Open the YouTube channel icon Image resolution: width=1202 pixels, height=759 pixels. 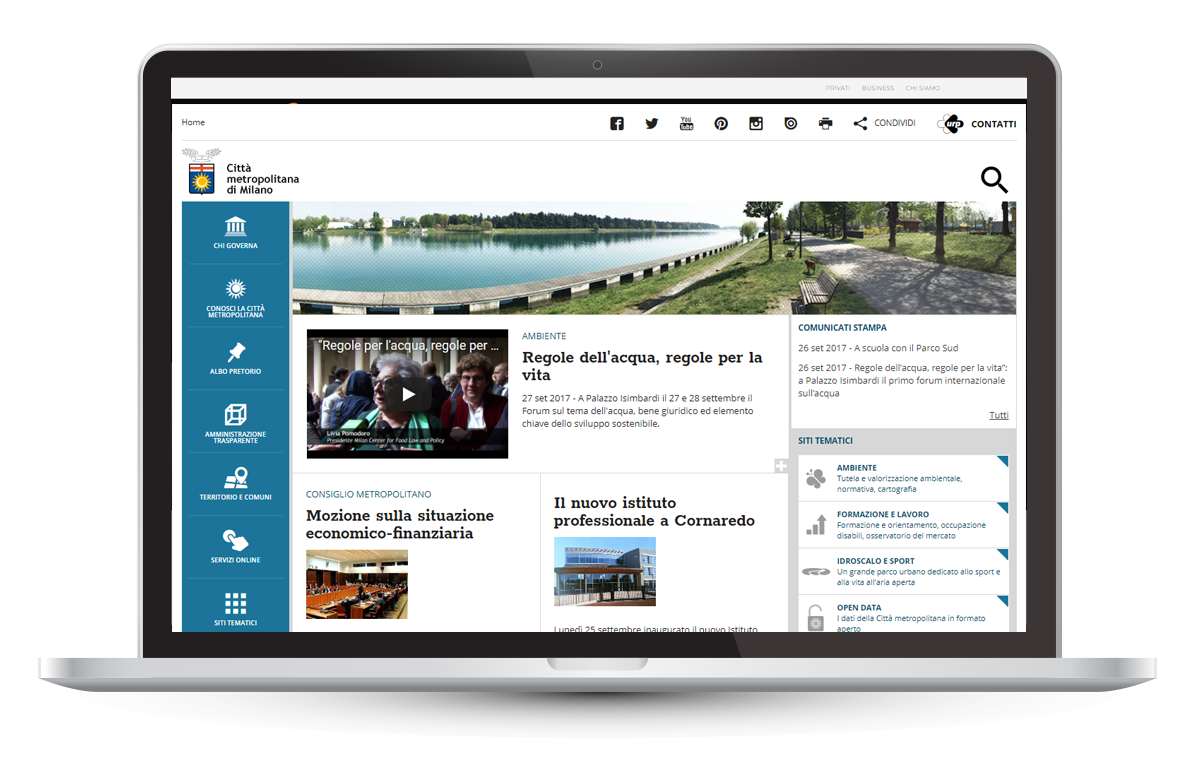click(686, 124)
